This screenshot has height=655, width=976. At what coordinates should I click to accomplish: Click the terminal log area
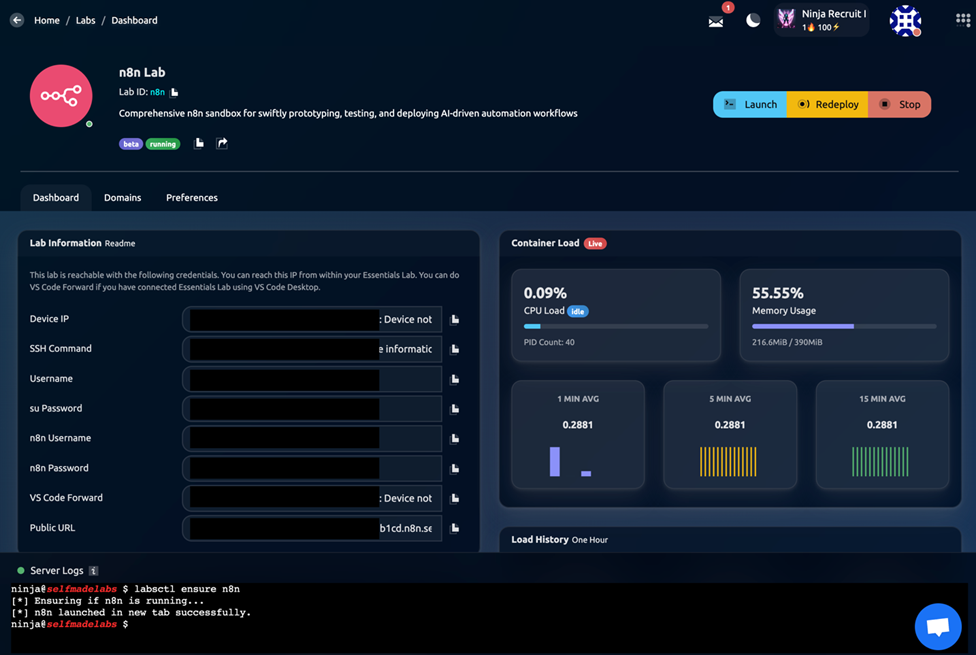(489, 618)
